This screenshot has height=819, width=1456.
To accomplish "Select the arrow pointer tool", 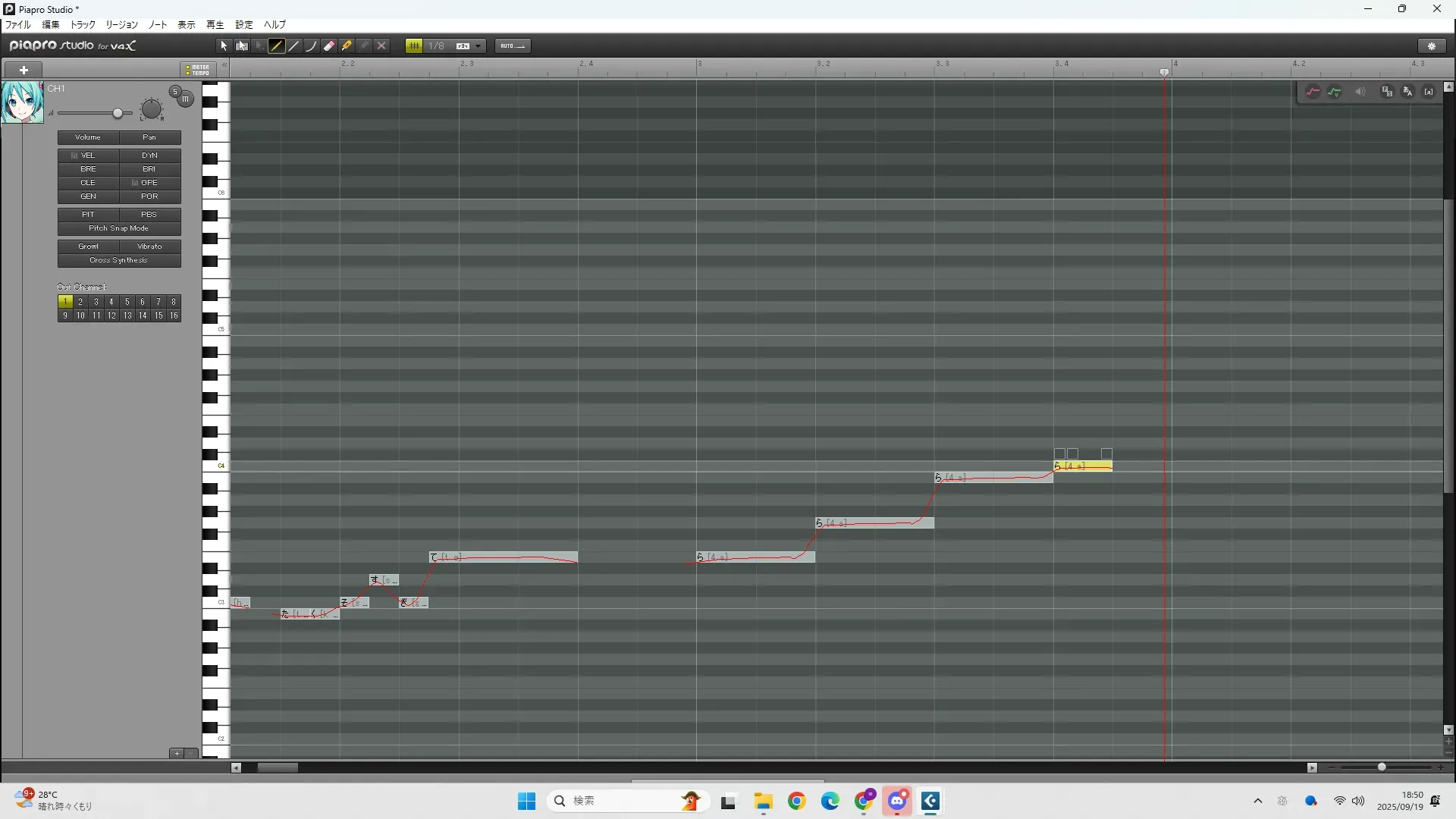I will (x=224, y=46).
